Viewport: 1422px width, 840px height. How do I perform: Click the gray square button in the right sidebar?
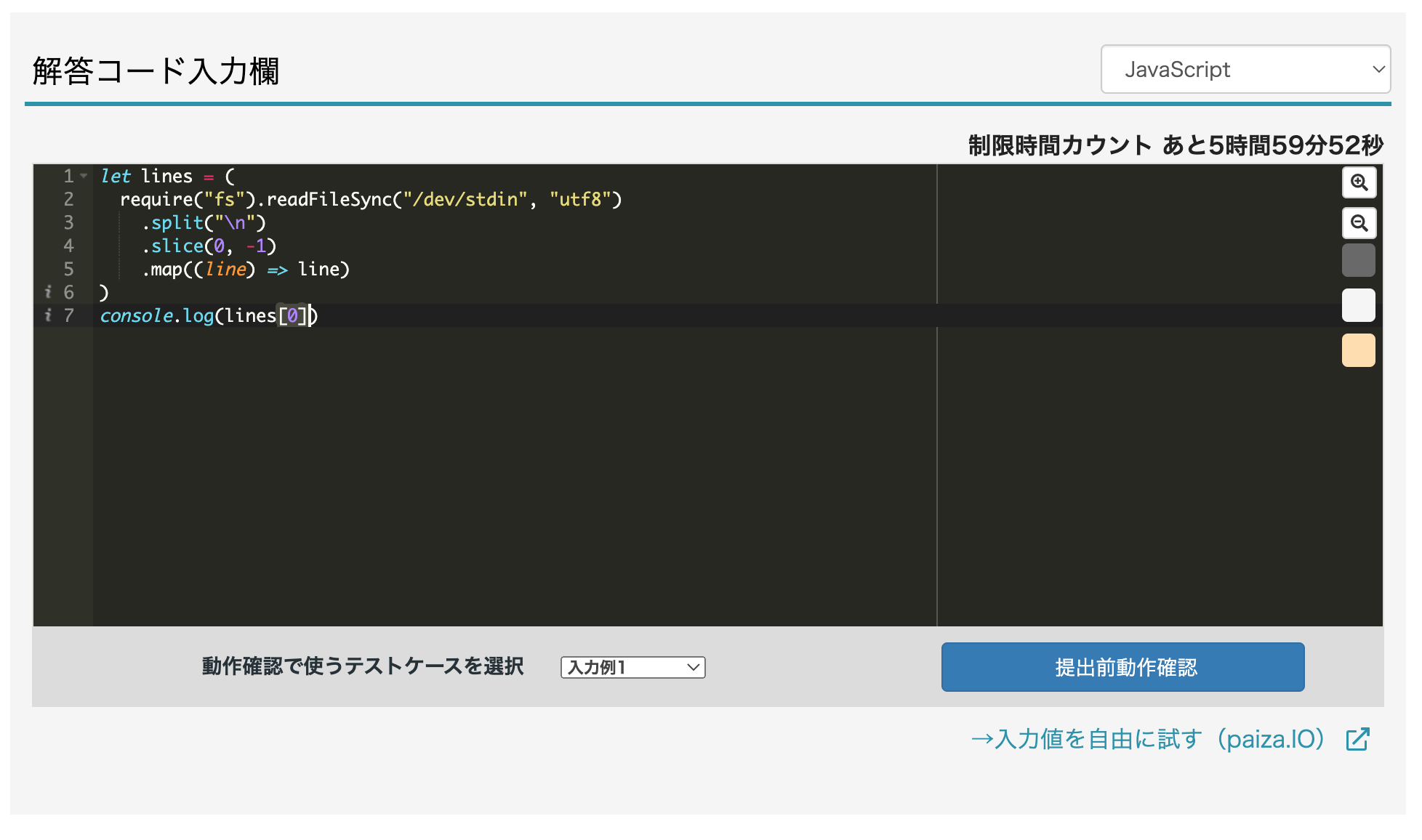pyautogui.click(x=1358, y=259)
